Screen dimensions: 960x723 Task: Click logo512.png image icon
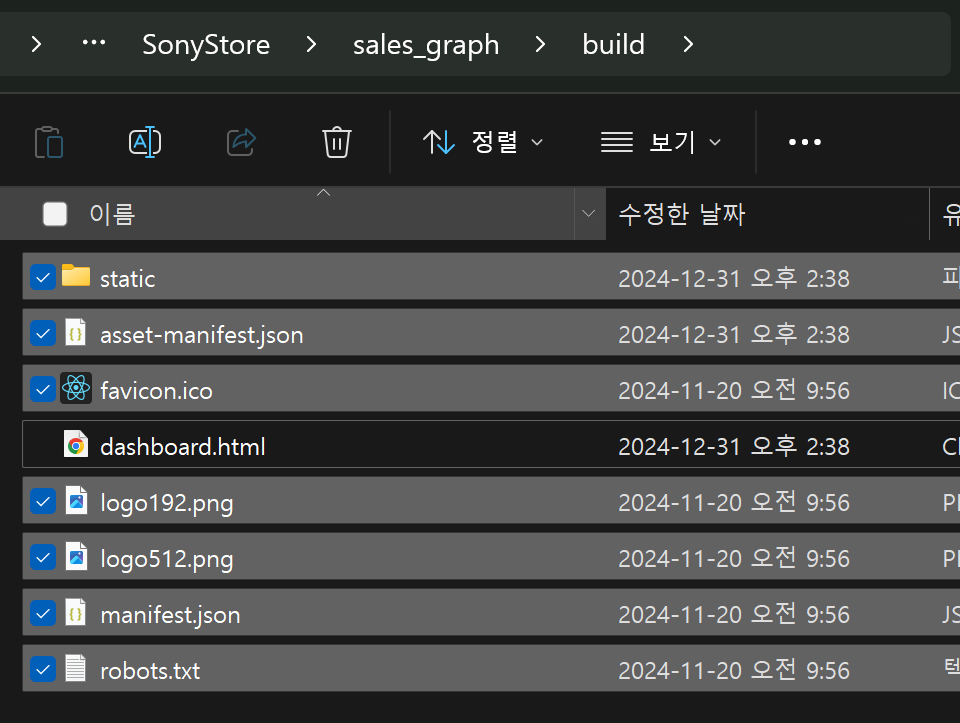point(76,556)
